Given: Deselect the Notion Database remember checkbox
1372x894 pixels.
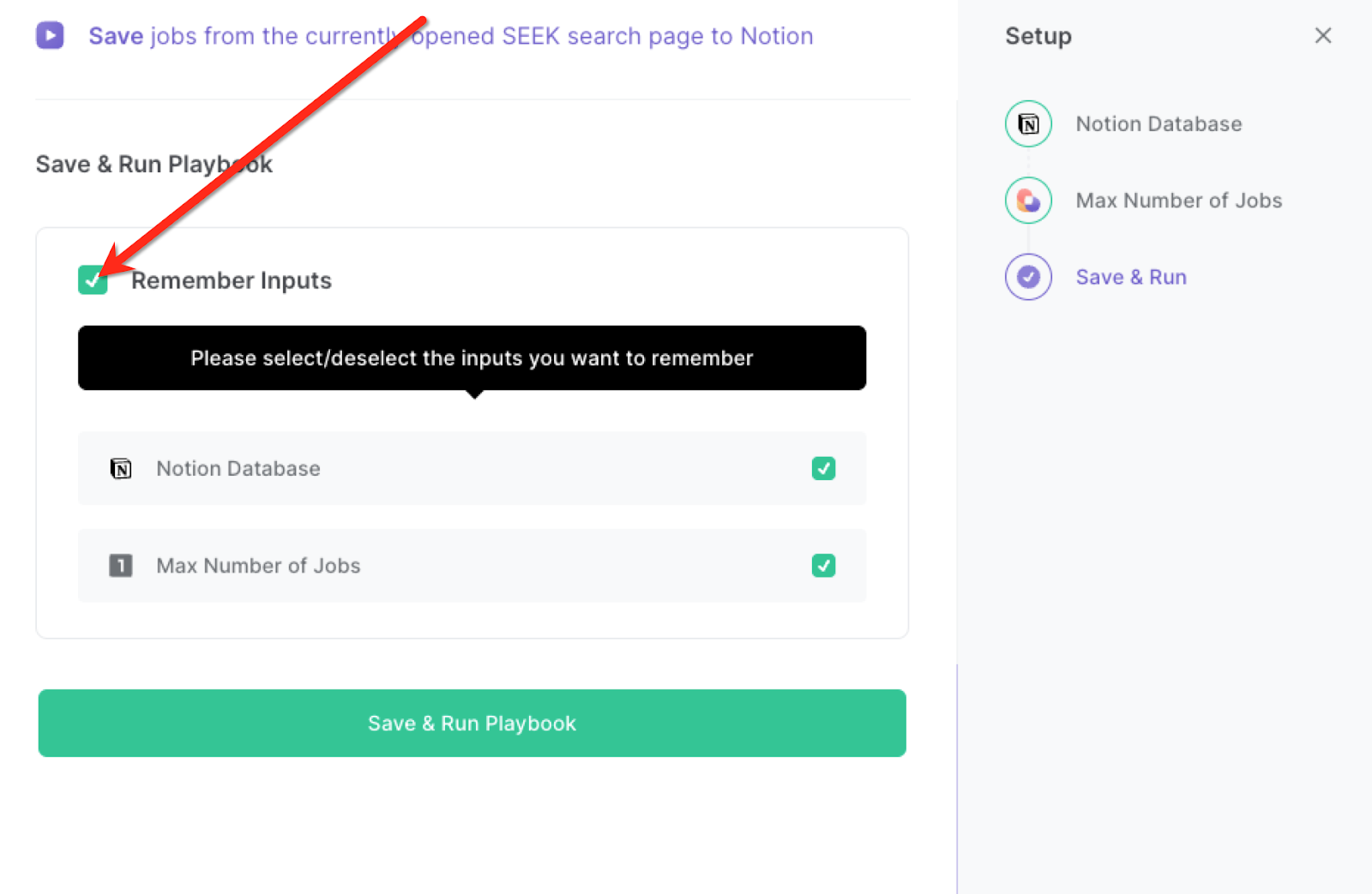Looking at the screenshot, I should point(823,468).
